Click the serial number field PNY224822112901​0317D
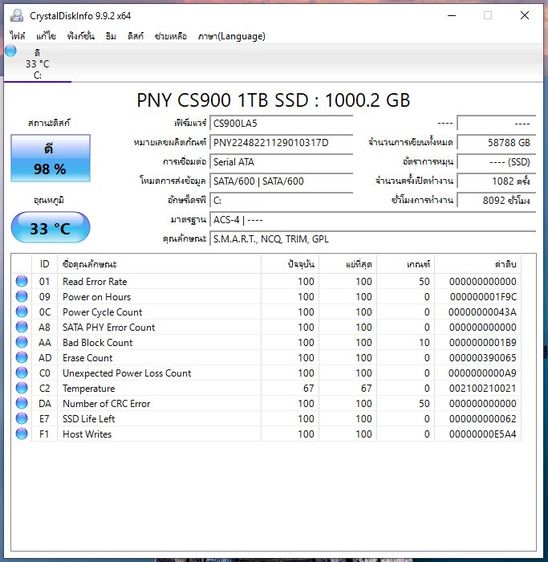 coord(281,143)
